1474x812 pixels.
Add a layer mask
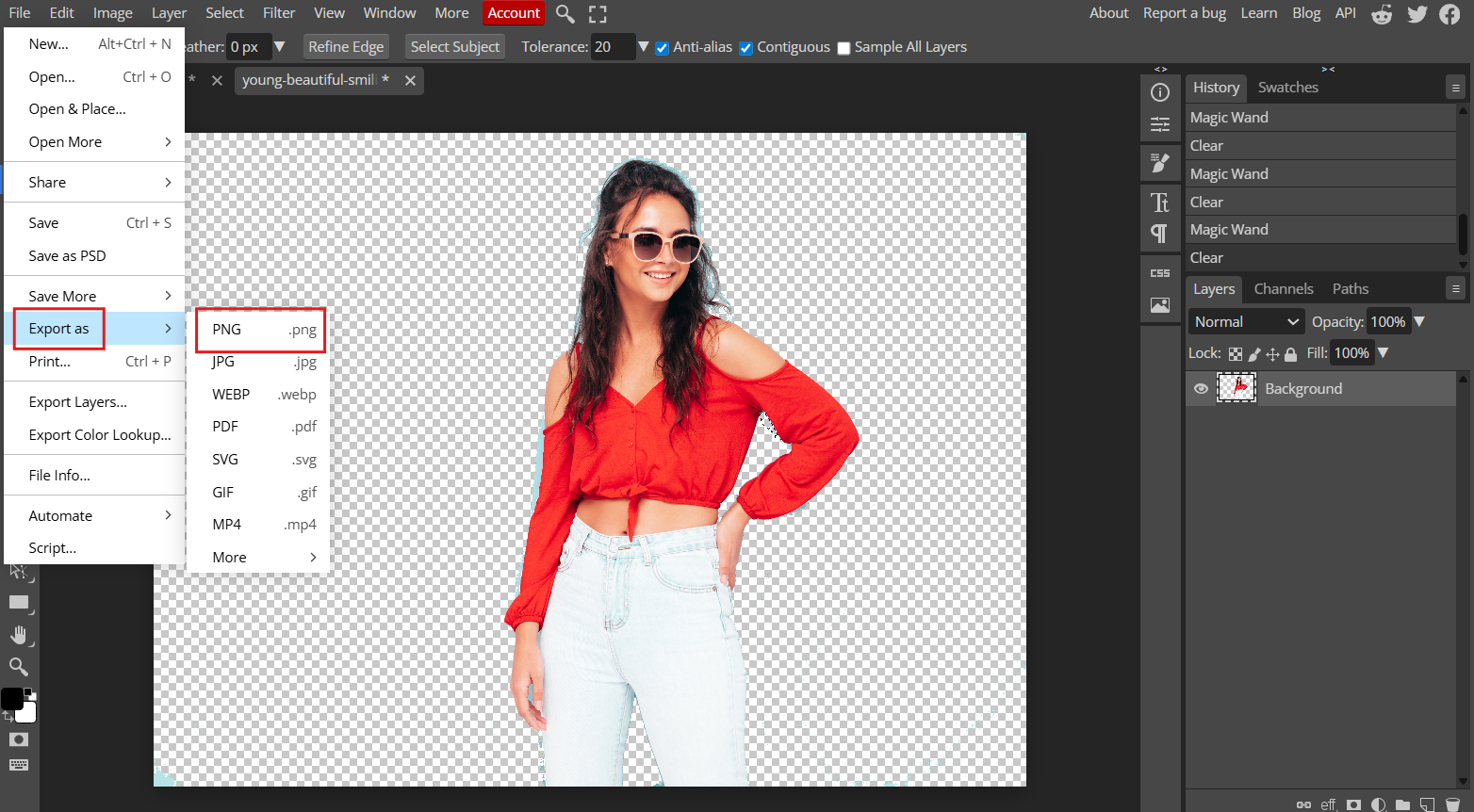(1353, 804)
